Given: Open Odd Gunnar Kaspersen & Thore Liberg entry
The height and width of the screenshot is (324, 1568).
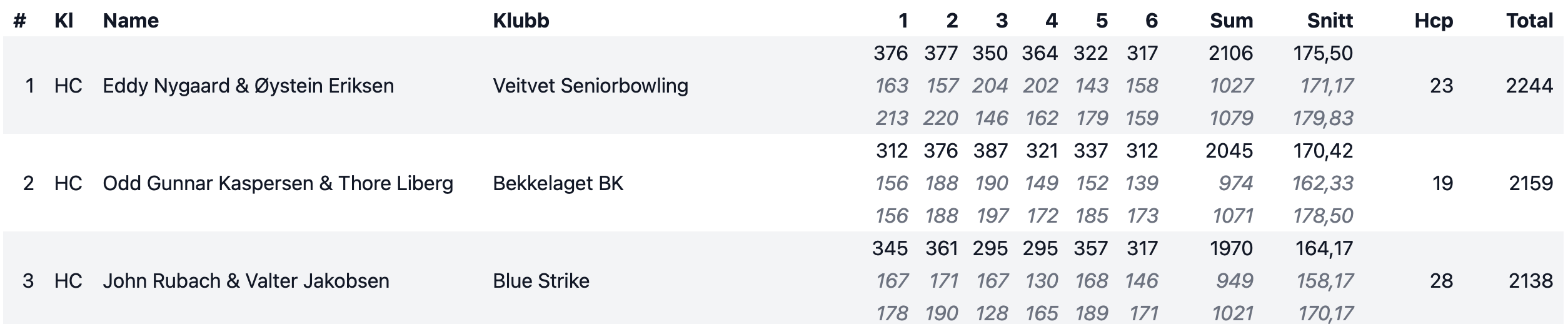Looking at the screenshot, I should (783, 183).
